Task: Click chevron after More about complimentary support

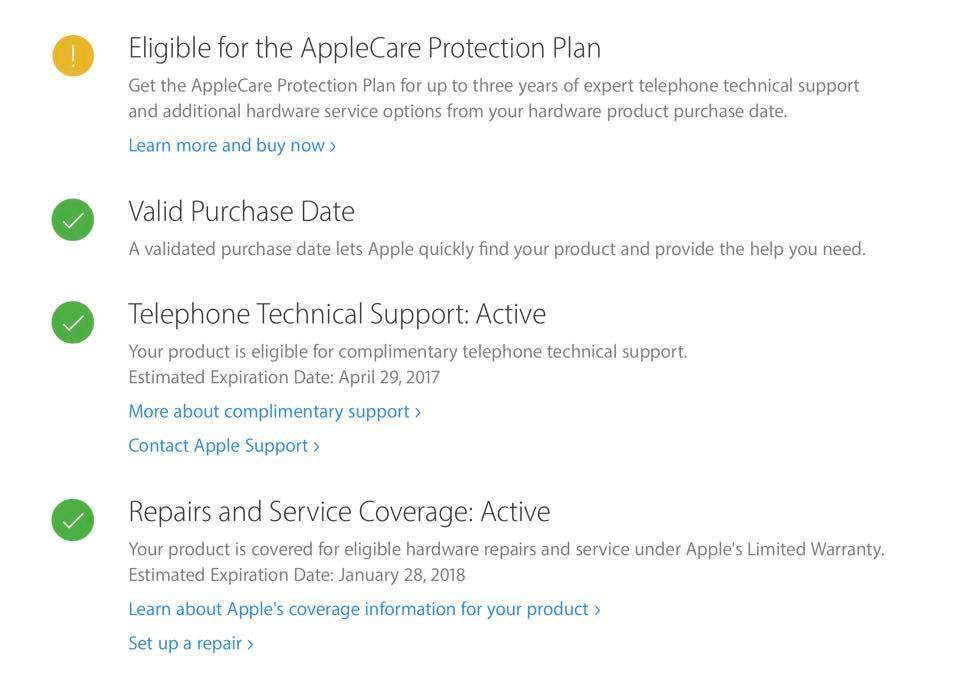Action: [x=418, y=412]
